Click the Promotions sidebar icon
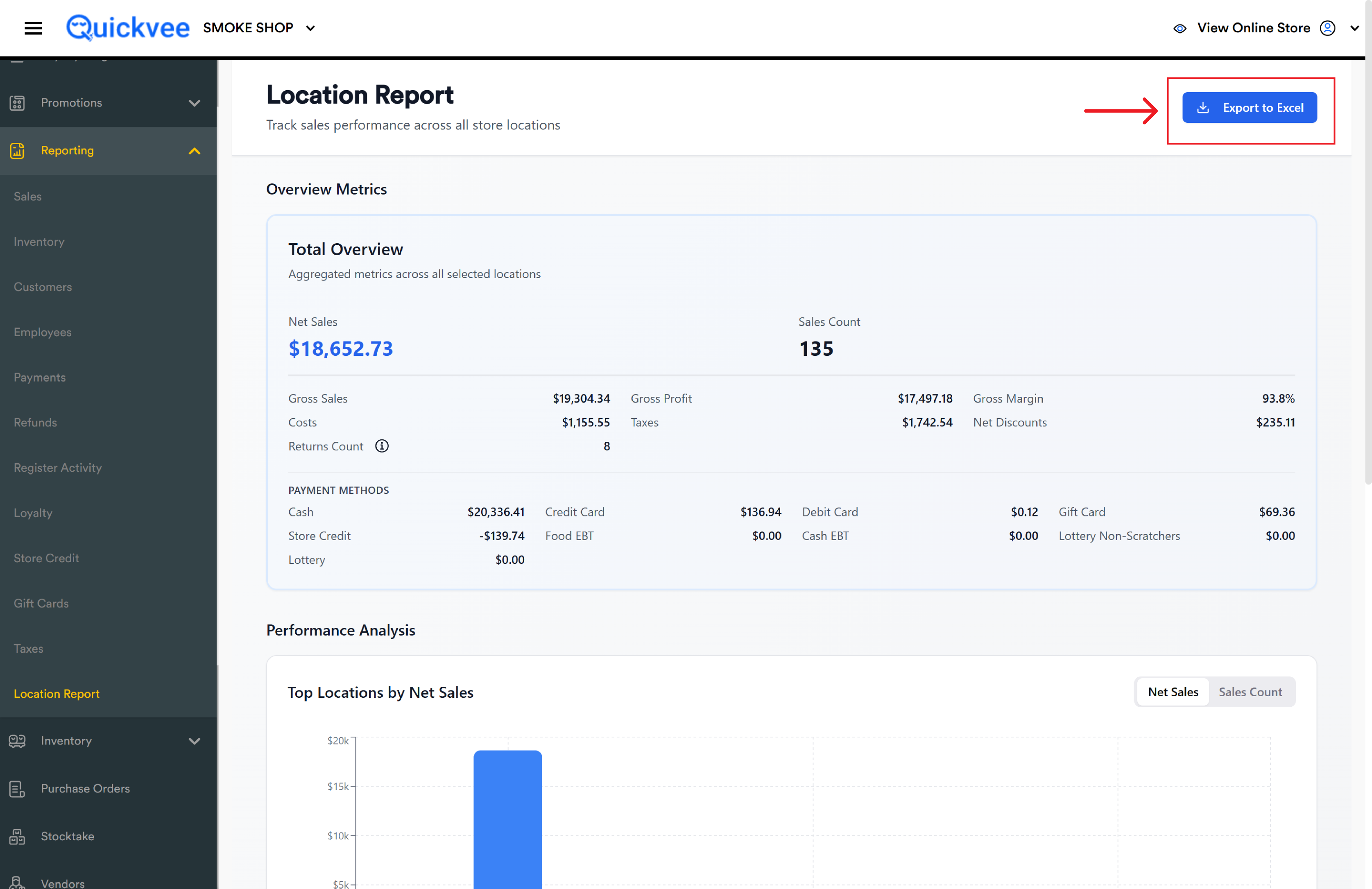1372x889 pixels. [x=17, y=103]
